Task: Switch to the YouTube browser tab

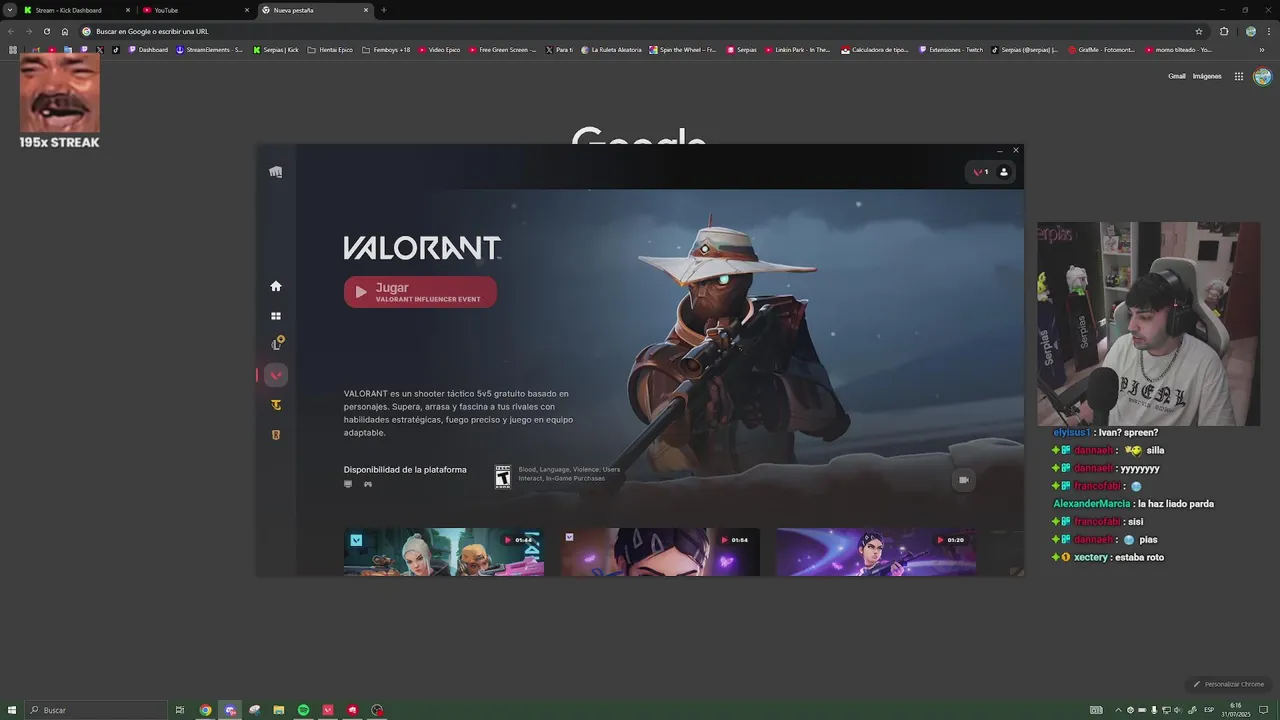Action: point(195,10)
